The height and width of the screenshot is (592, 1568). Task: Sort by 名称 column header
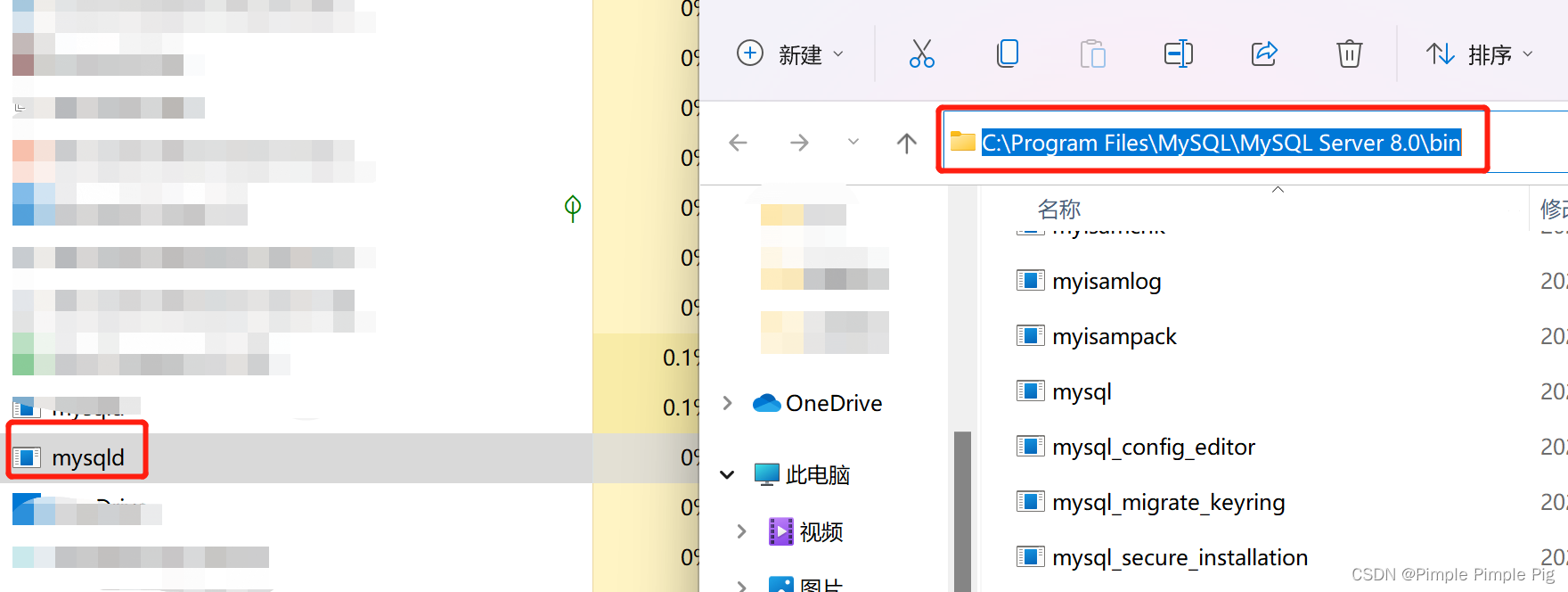(1058, 209)
